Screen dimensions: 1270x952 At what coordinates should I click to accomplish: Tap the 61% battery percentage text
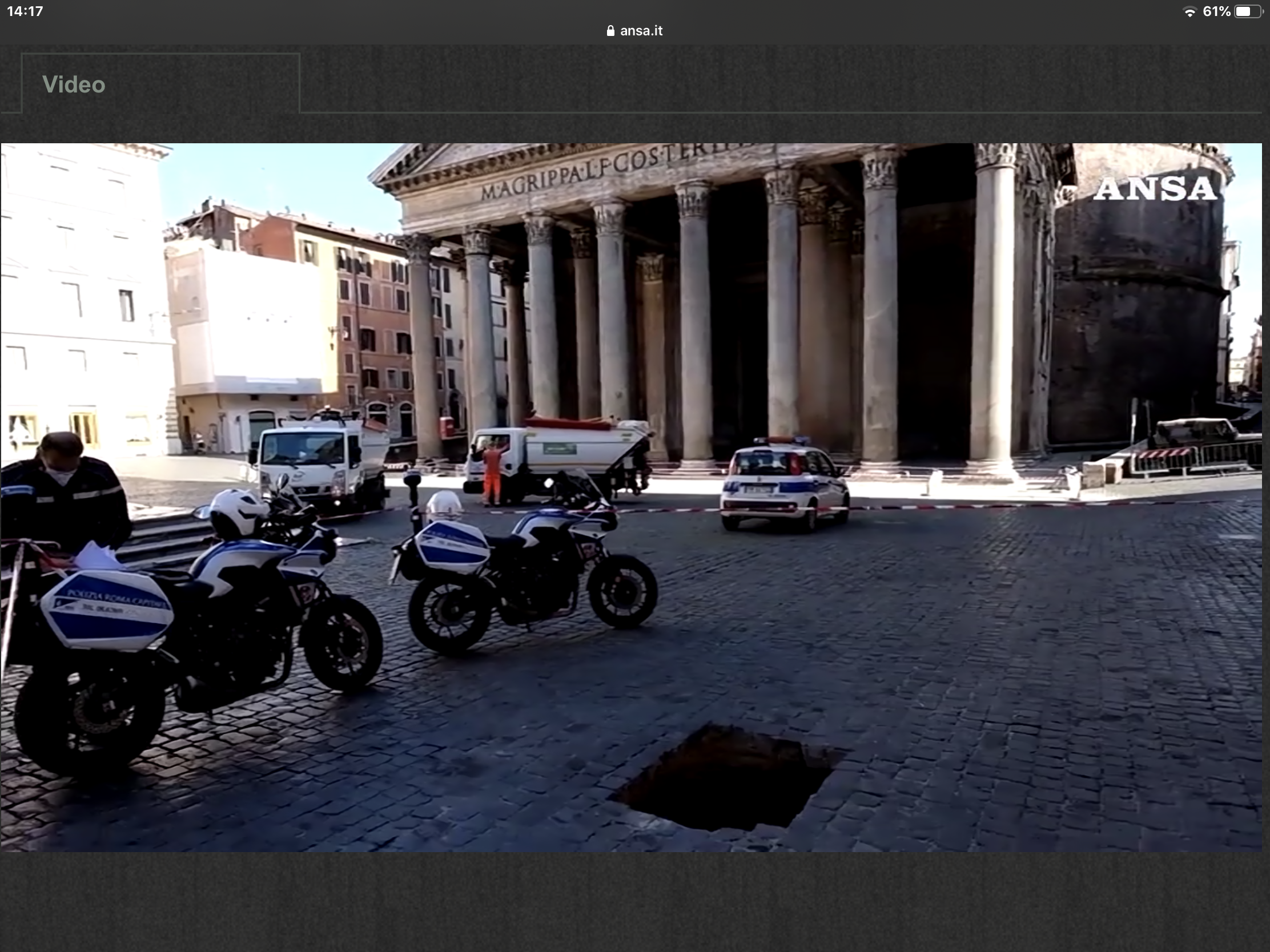[x=1216, y=12]
